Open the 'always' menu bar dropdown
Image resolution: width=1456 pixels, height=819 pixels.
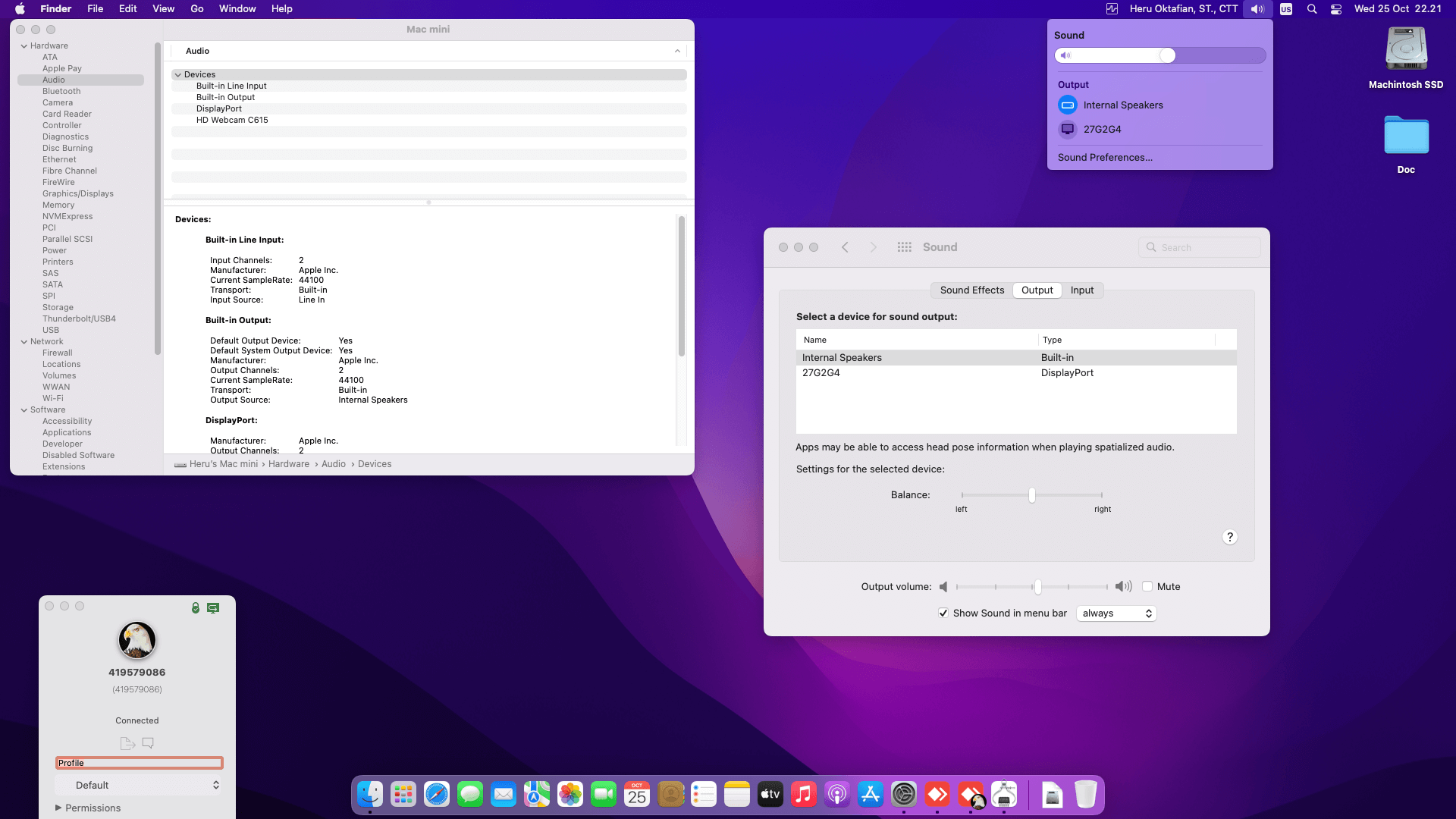[x=1116, y=613]
